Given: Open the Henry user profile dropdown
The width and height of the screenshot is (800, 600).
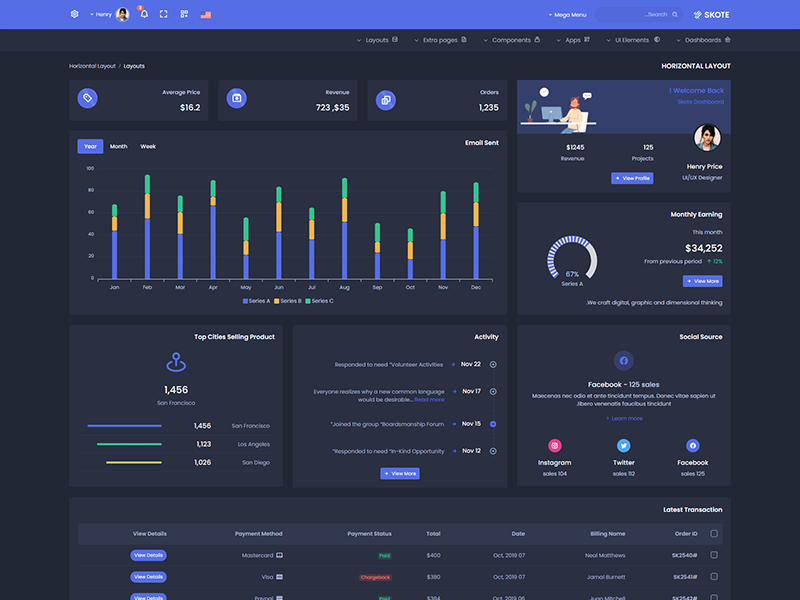Looking at the screenshot, I should [x=109, y=14].
